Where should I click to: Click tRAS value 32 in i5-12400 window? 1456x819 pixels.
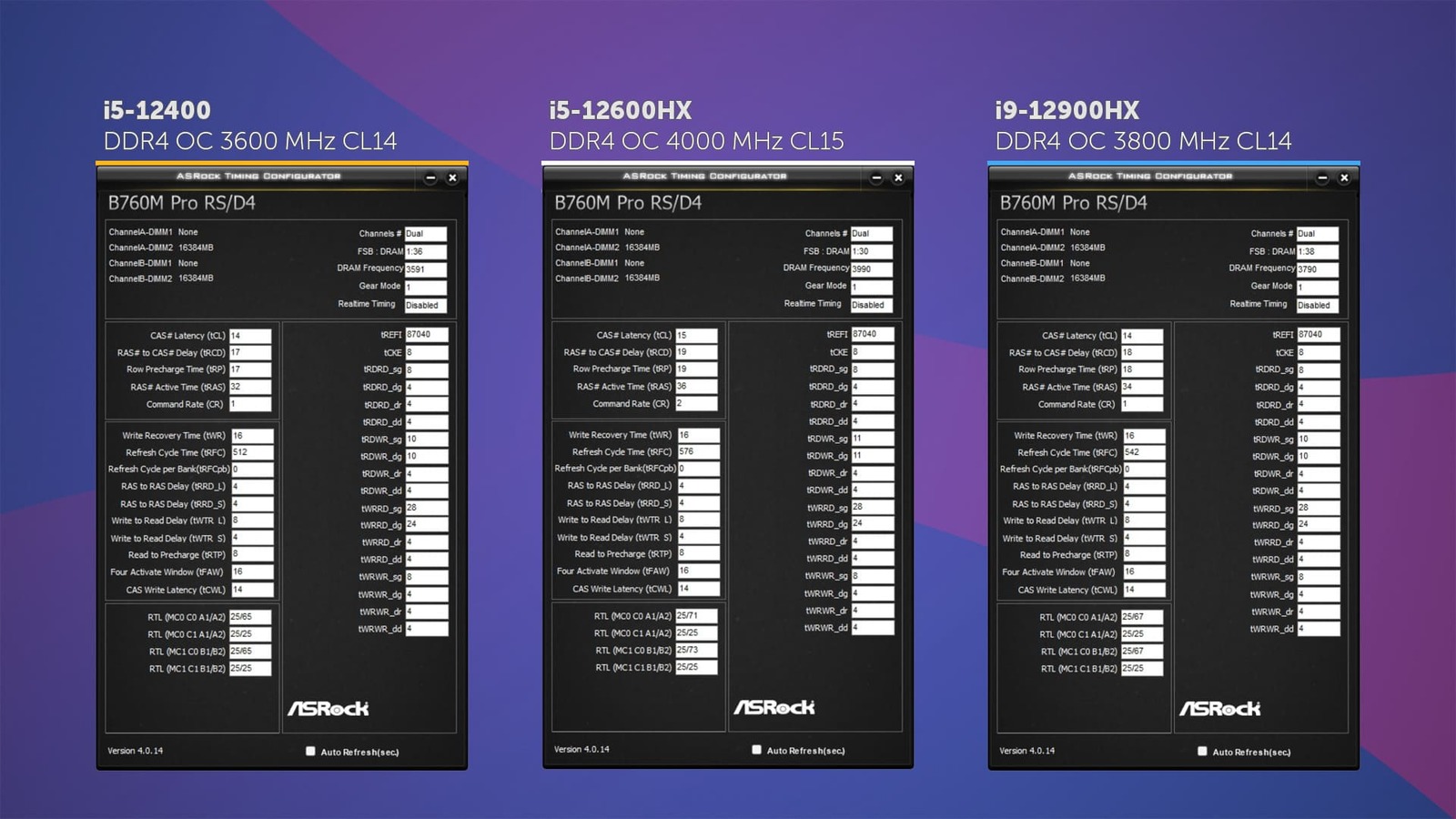click(250, 387)
